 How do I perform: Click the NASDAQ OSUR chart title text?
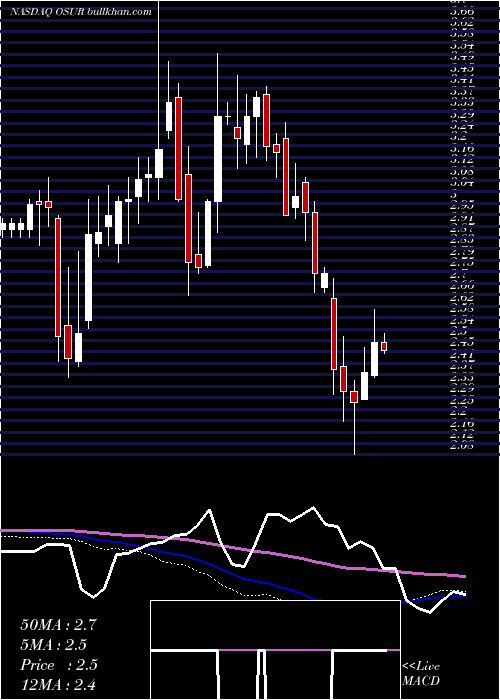[x=81, y=12]
